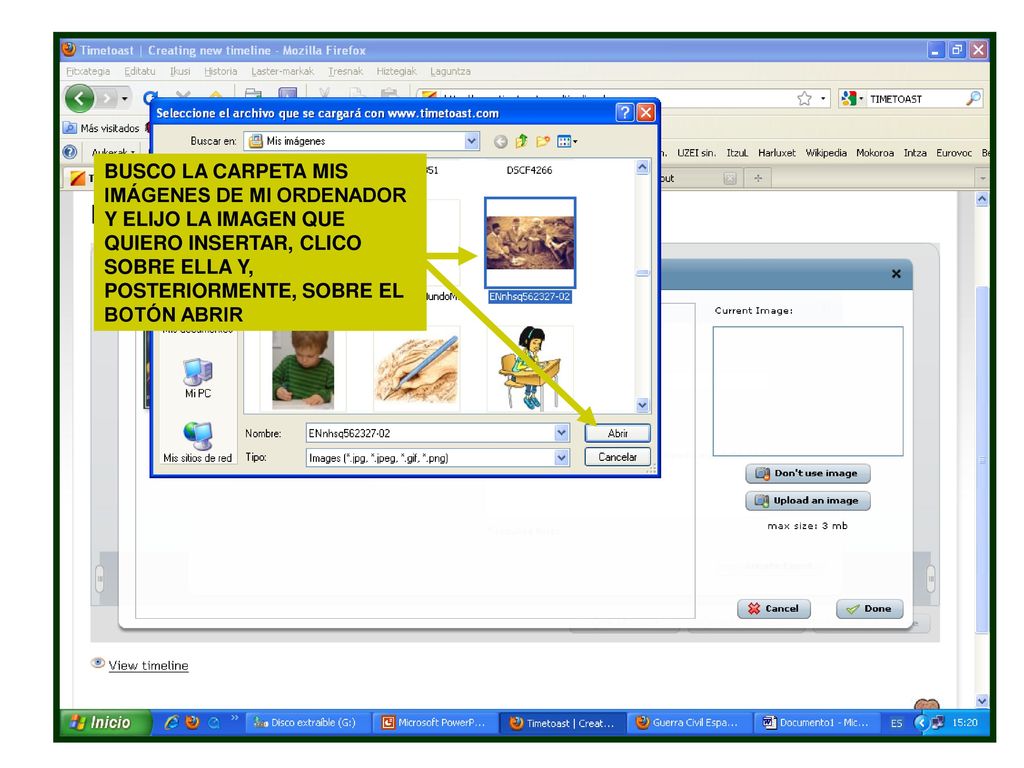Click the Upload an image button
The height and width of the screenshot is (768, 1024).
(x=808, y=501)
